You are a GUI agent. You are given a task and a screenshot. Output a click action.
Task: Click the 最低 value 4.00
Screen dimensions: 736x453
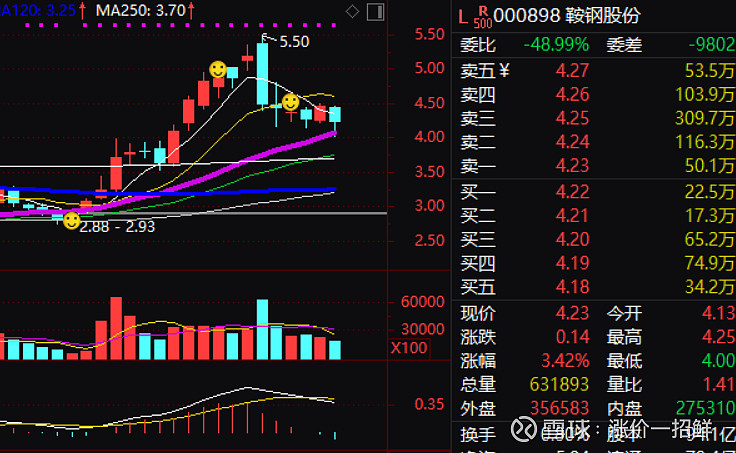pos(718,361)
